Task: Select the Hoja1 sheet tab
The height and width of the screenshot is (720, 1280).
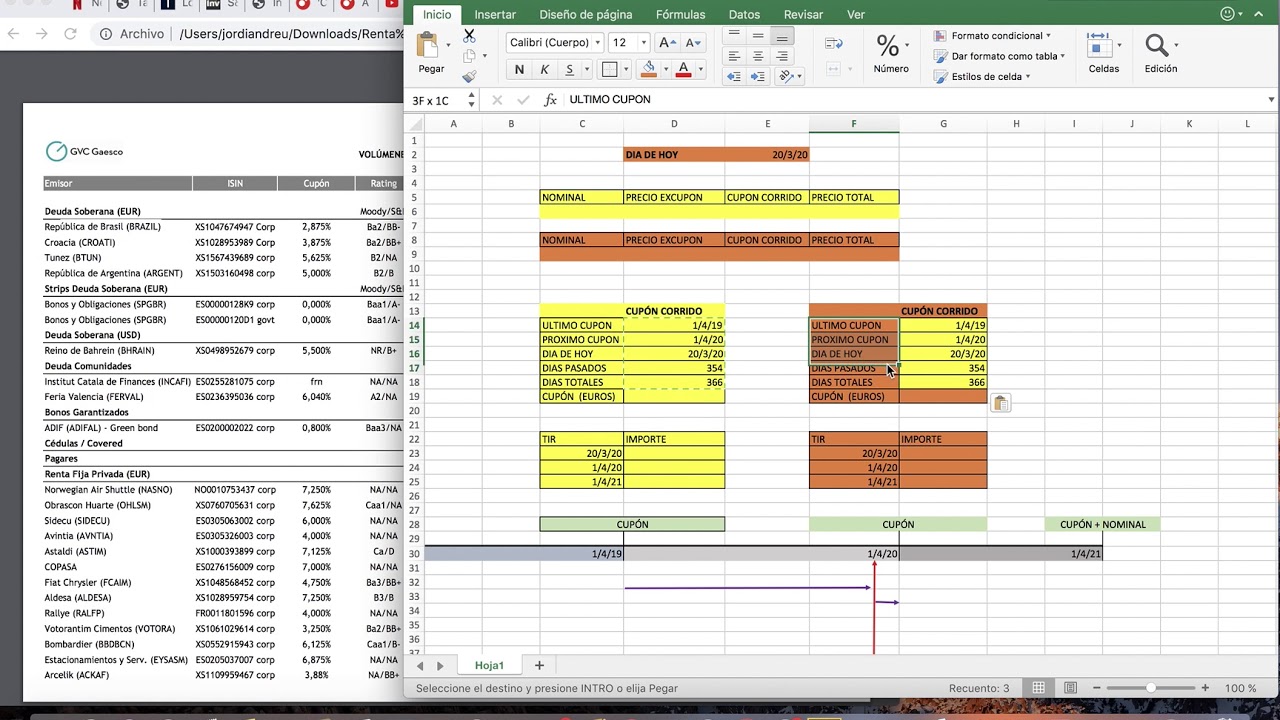Action: point(489,665)
